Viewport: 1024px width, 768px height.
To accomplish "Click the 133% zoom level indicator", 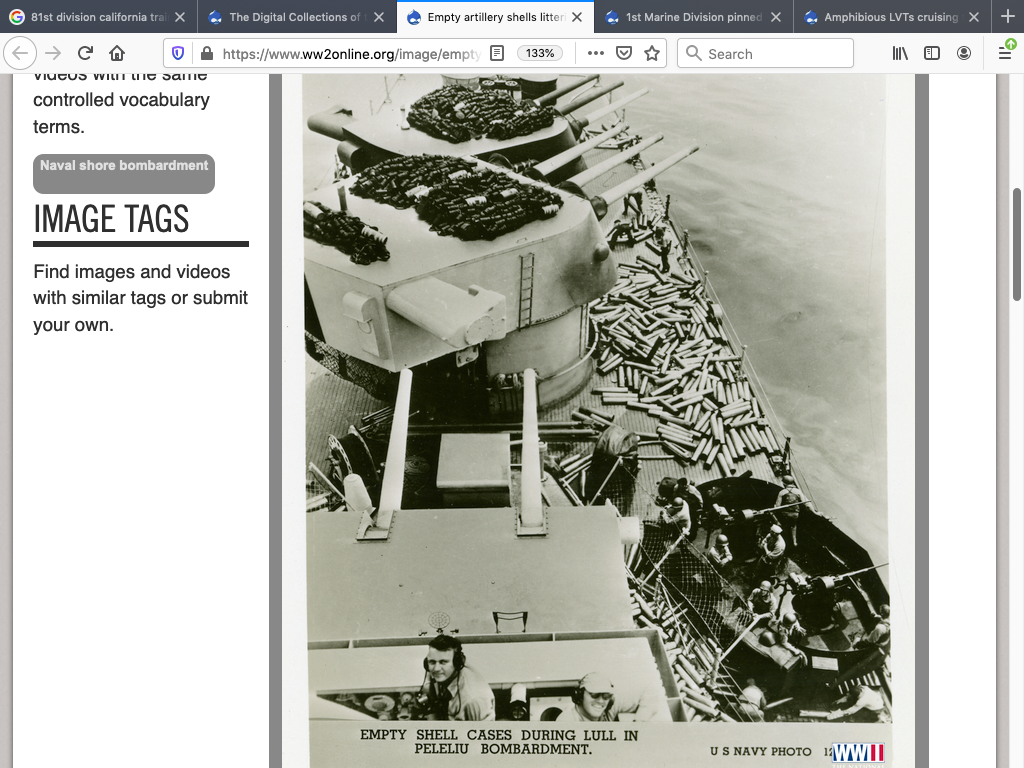I will pyautogui.click(x=540, y=54).
